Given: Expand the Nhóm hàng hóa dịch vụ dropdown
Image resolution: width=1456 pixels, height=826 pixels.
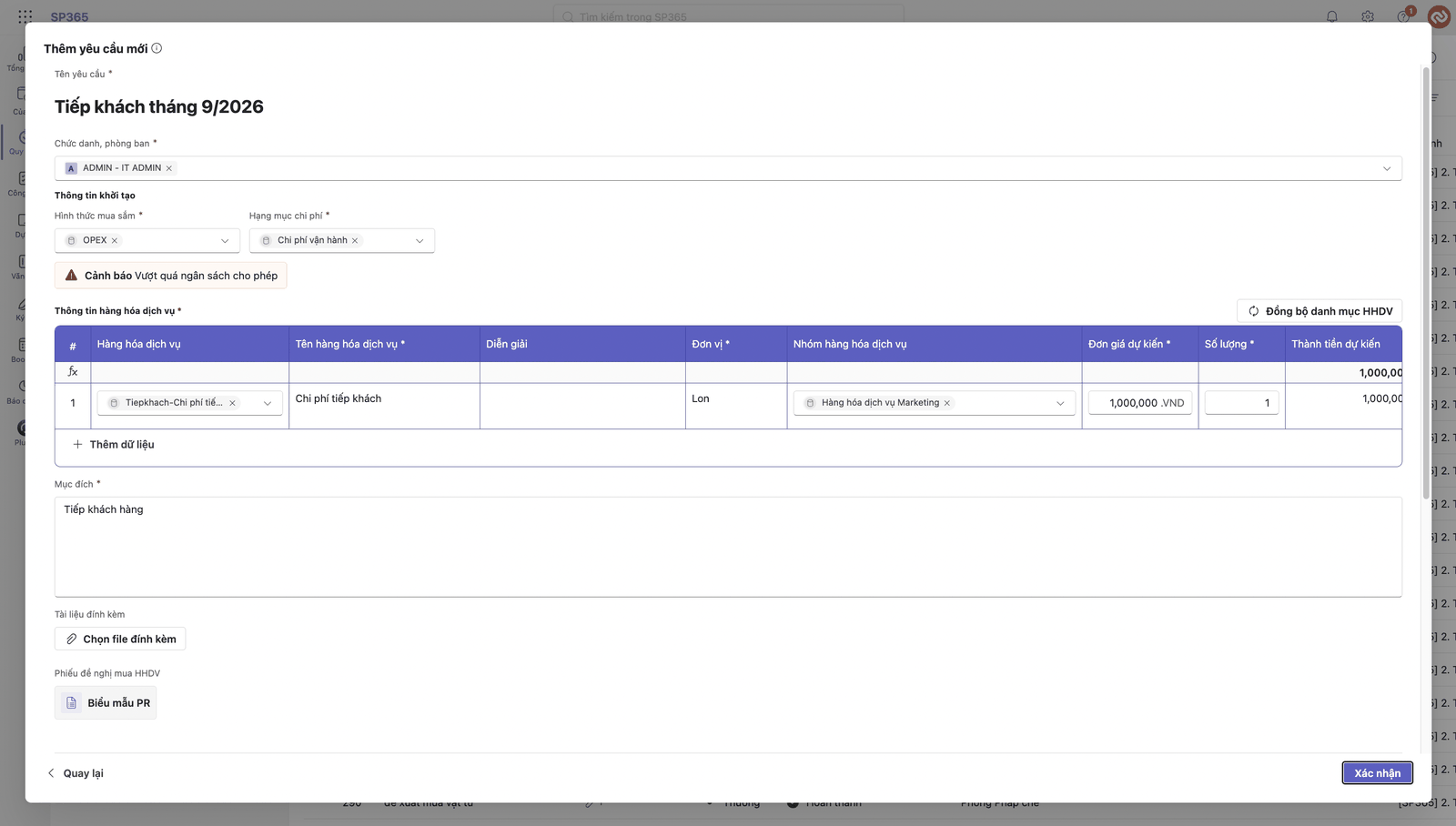Looking at the screenshot, I should (x=1060, y=403).
